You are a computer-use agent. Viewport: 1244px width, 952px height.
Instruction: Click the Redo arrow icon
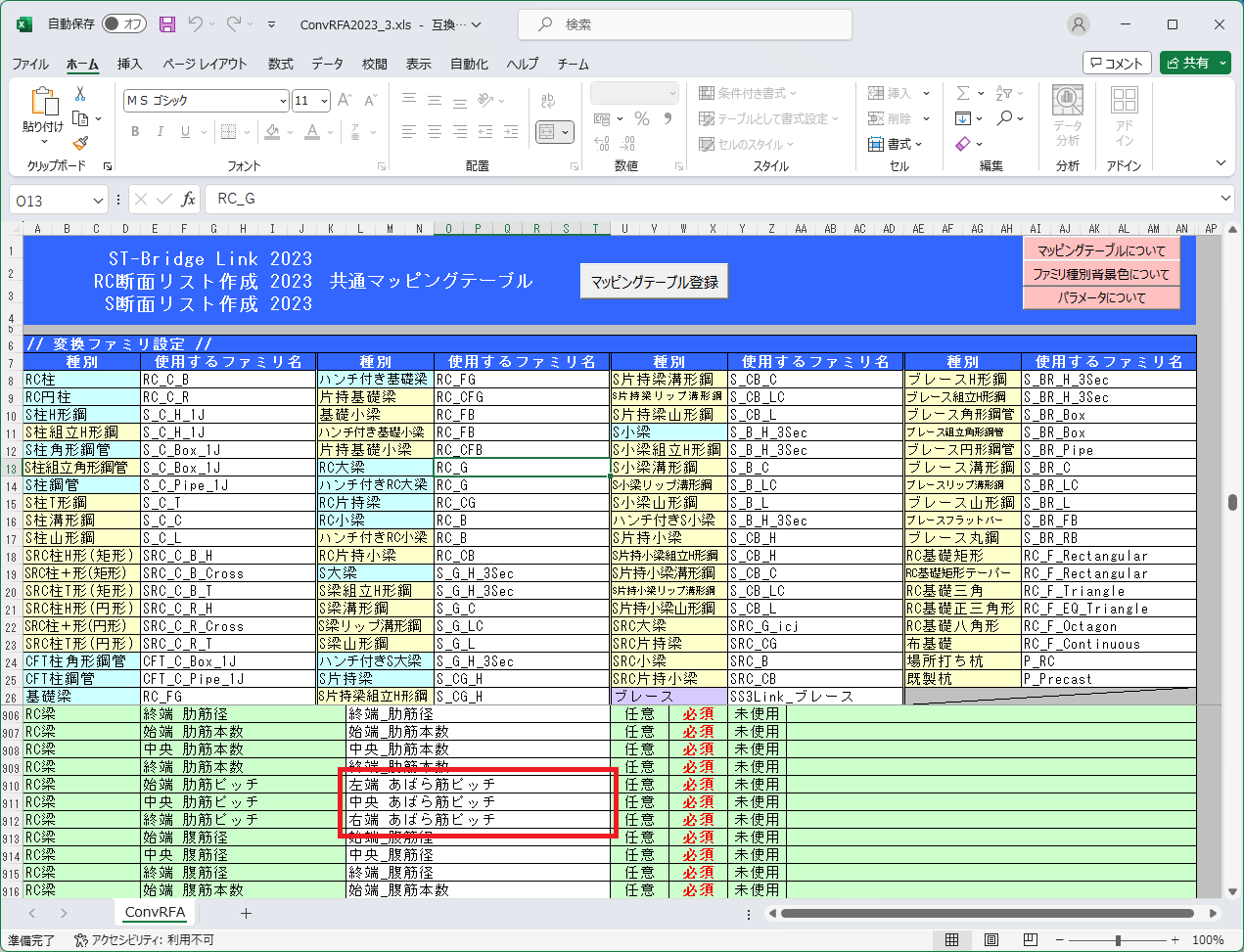click(x=233, y=23)
